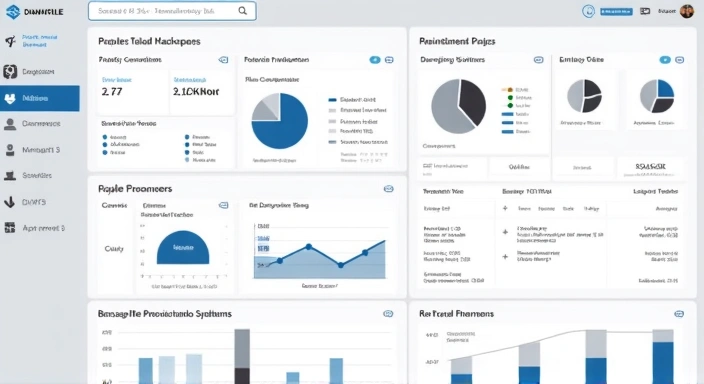Focus the search input field

172,11
